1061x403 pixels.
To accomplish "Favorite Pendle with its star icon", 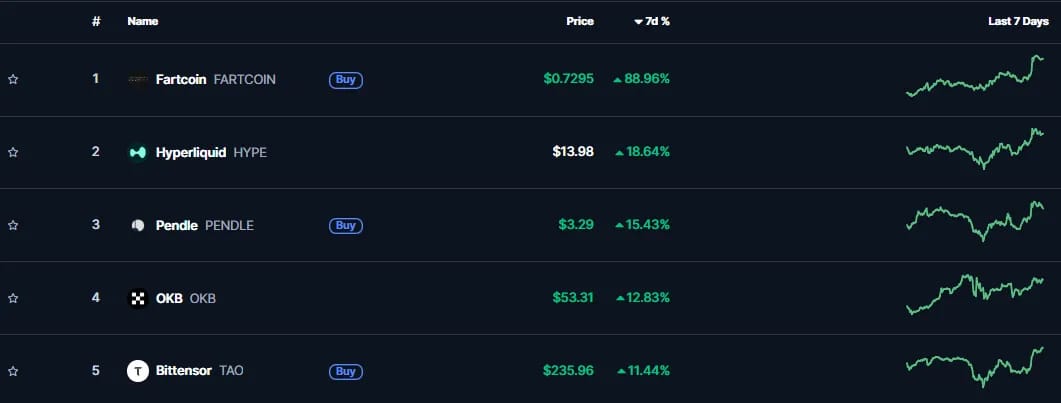I will pos(13,226).
